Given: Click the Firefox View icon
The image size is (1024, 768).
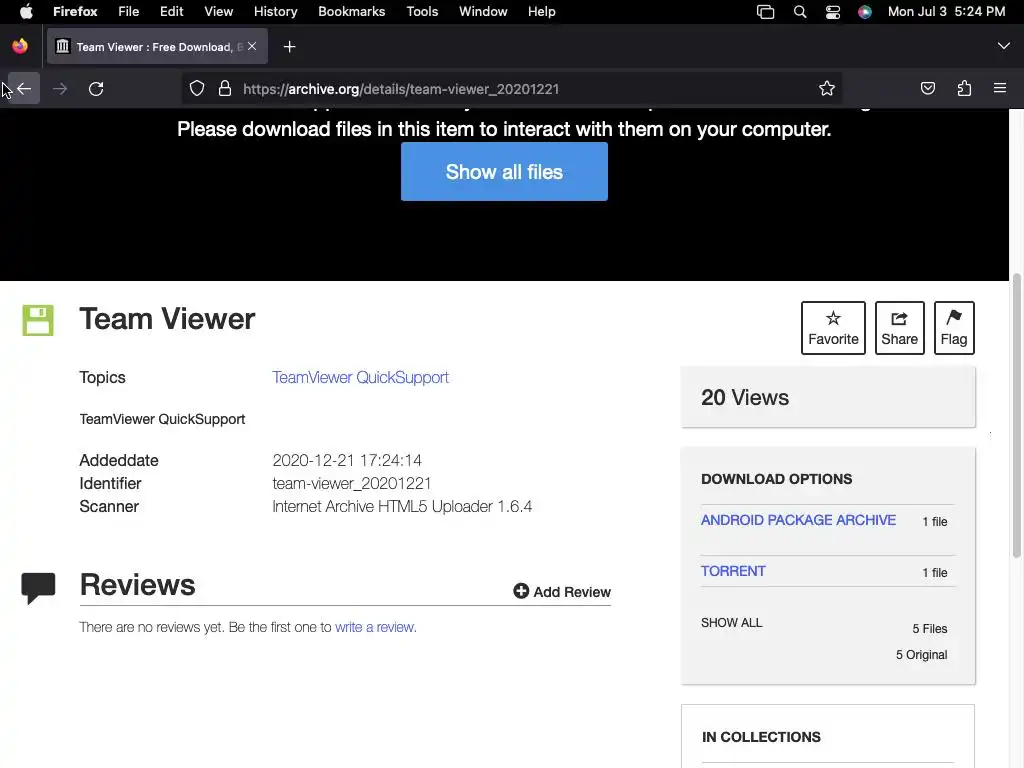Looking at the screenshot, I should [x=20, y=46].
